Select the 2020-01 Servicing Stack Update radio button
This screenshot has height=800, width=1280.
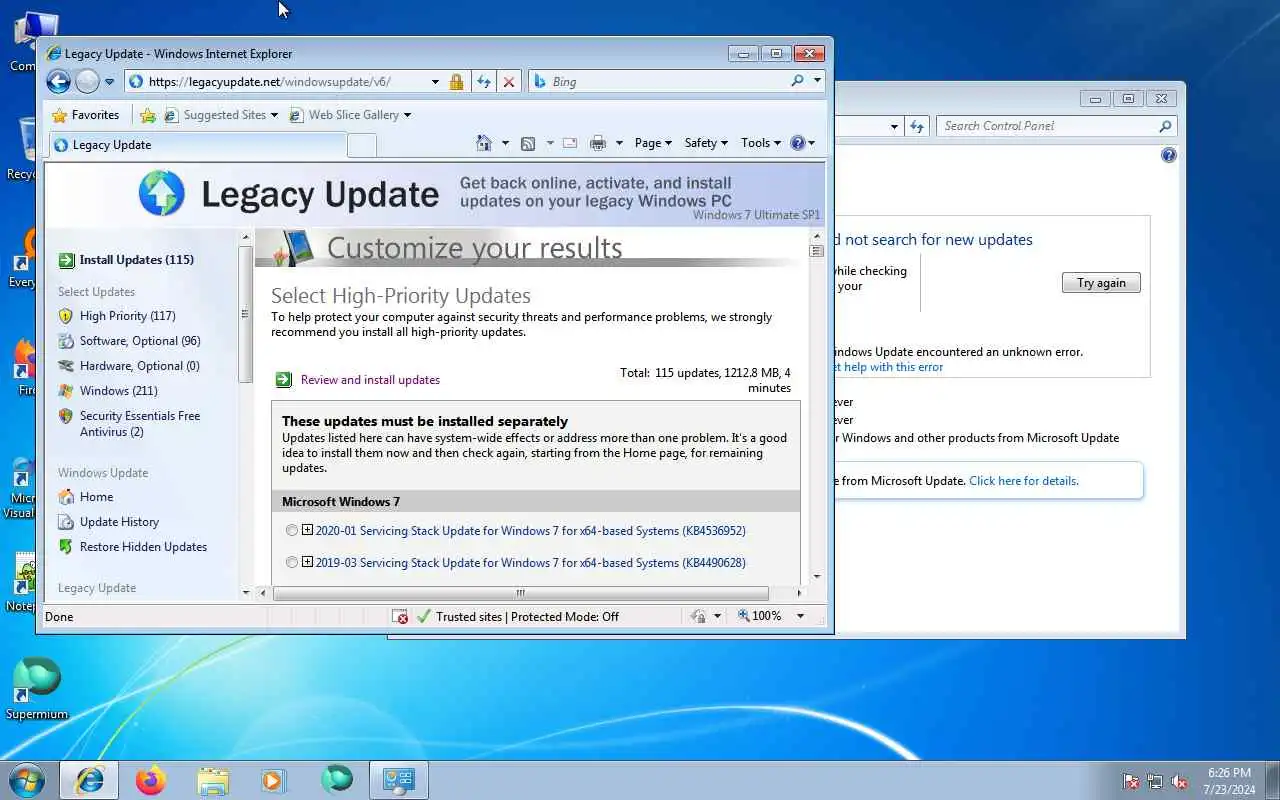[292, 531]
